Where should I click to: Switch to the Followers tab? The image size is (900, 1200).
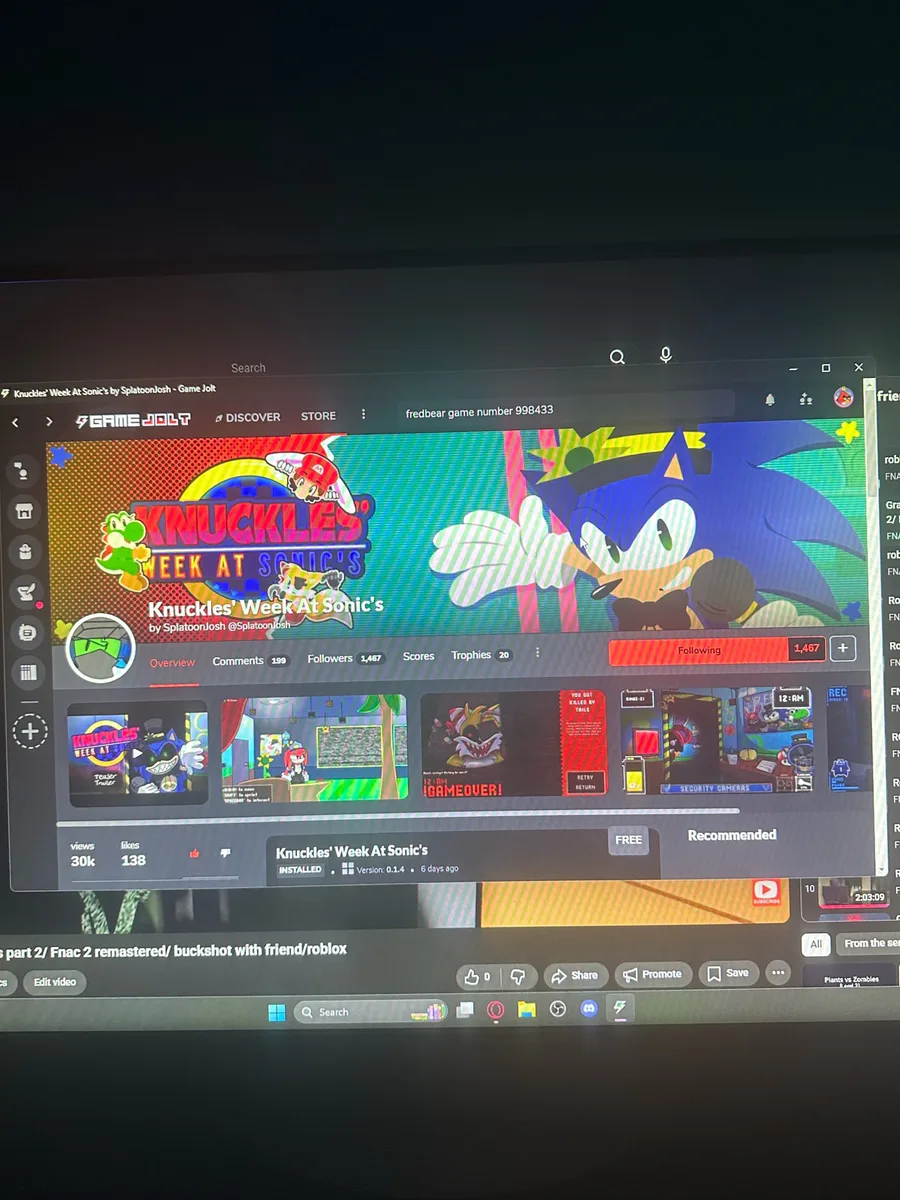tap(345, 658)
